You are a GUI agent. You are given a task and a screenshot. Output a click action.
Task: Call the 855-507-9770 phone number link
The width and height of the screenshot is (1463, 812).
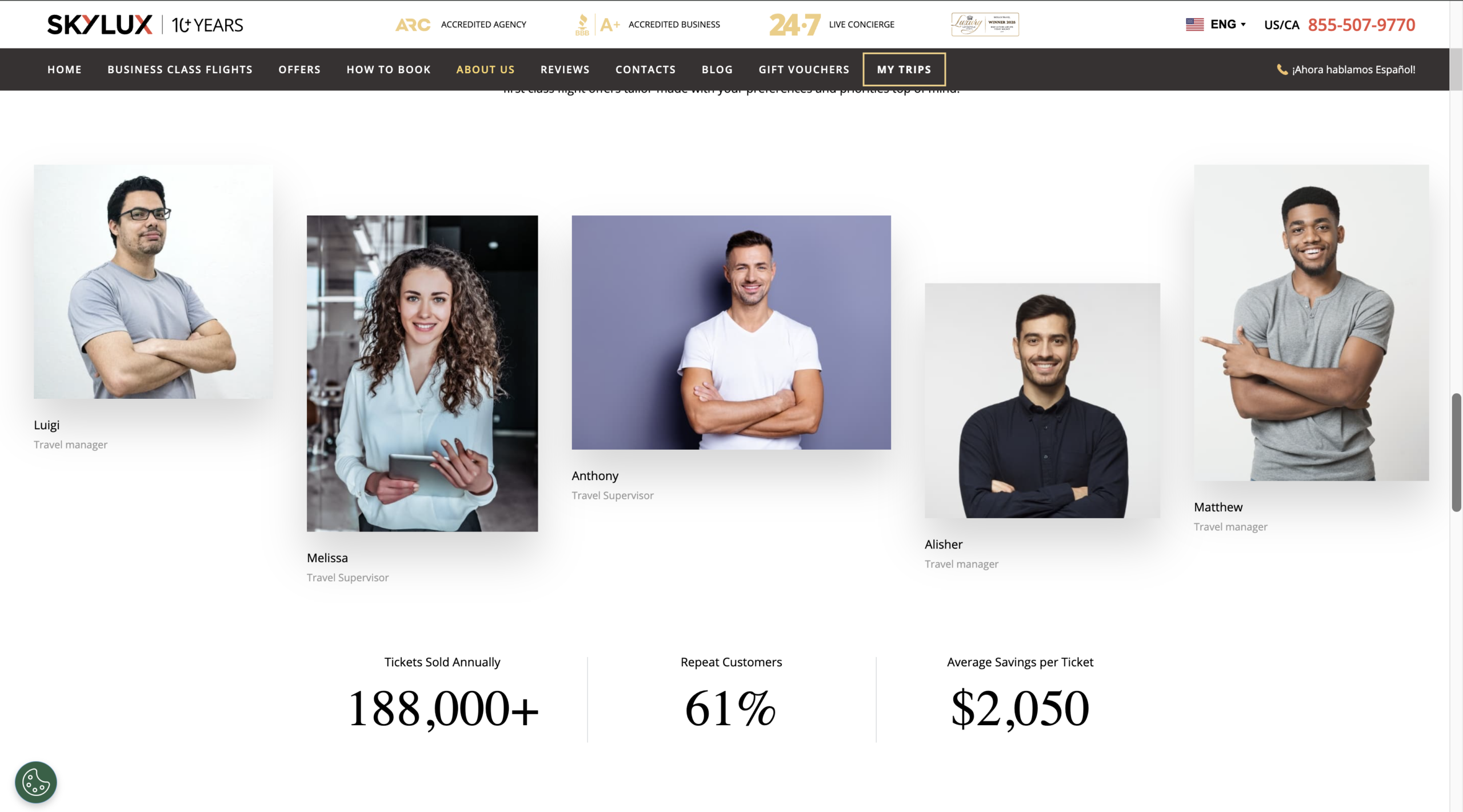click(1361, 25)
